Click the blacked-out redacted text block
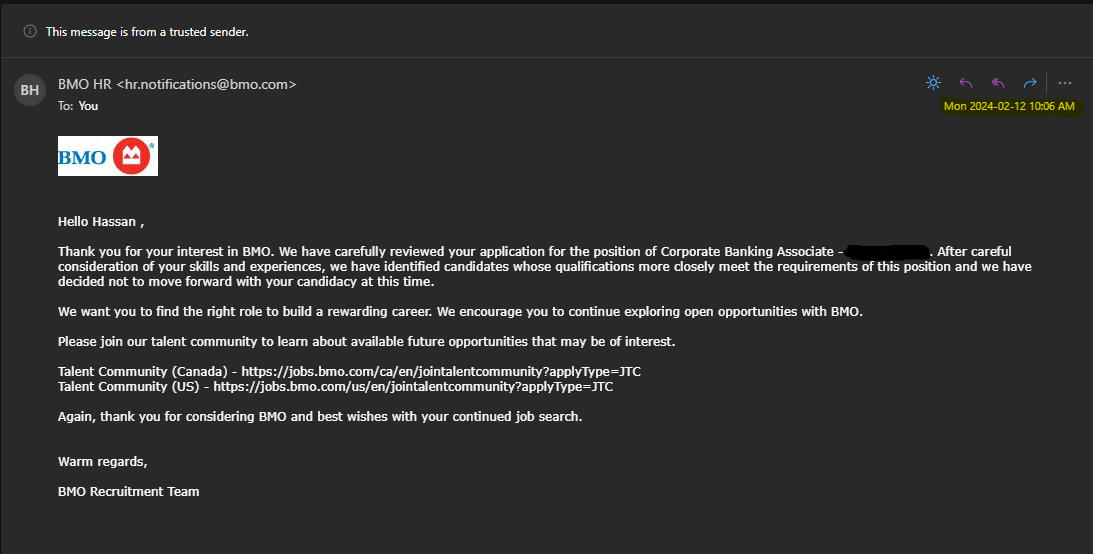 888,251
